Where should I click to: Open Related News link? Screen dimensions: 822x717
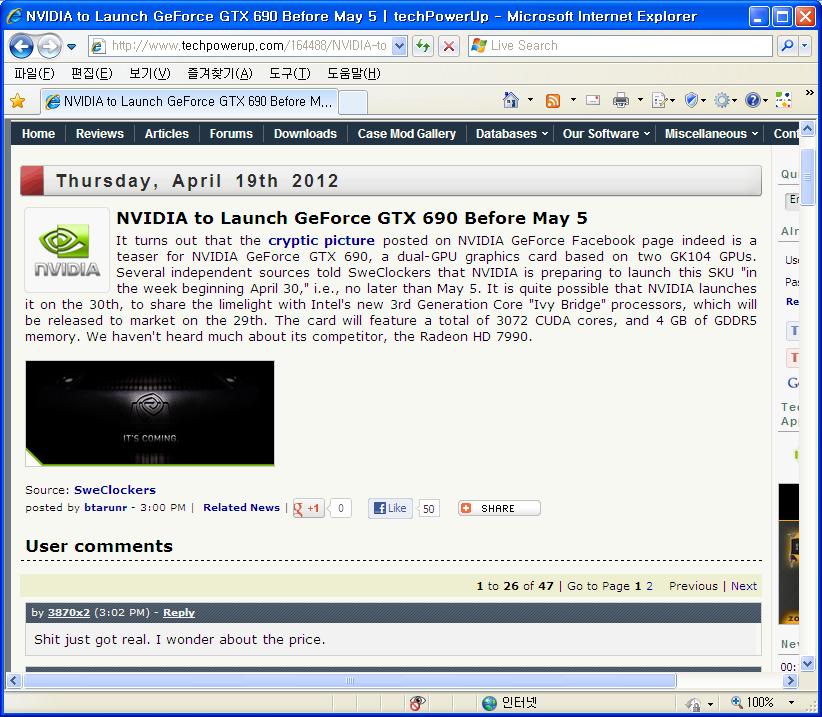click(242, 507)
